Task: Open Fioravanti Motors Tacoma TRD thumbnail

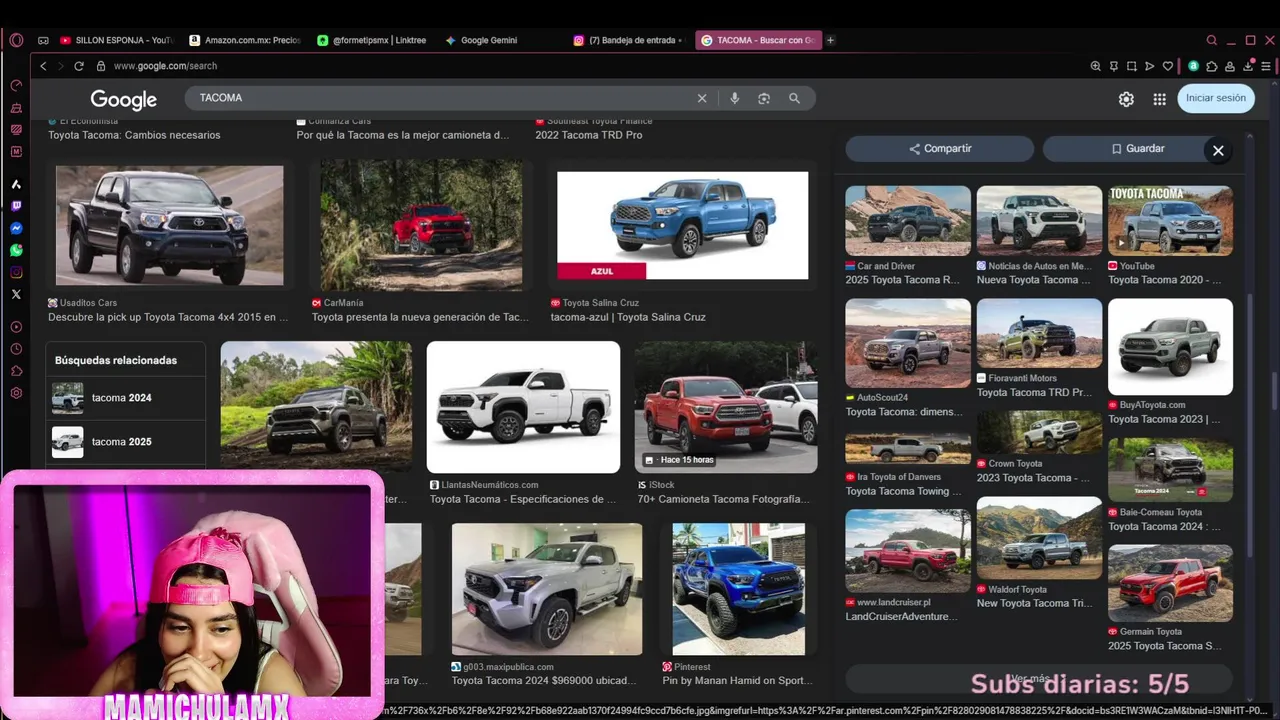Action: coord(1039,333)
